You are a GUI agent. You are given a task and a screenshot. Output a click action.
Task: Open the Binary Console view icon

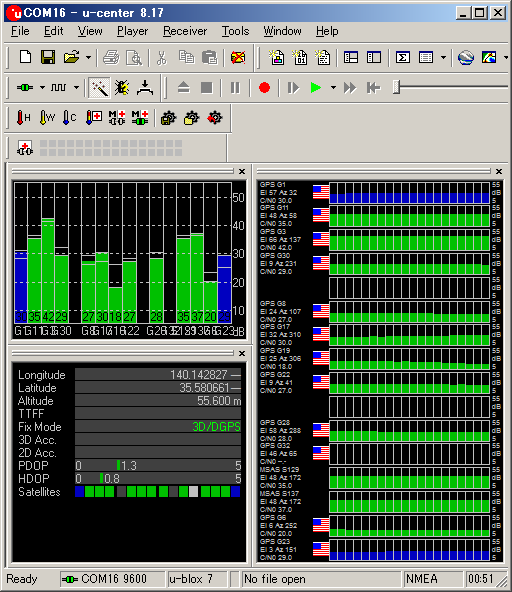coord(301,57)
